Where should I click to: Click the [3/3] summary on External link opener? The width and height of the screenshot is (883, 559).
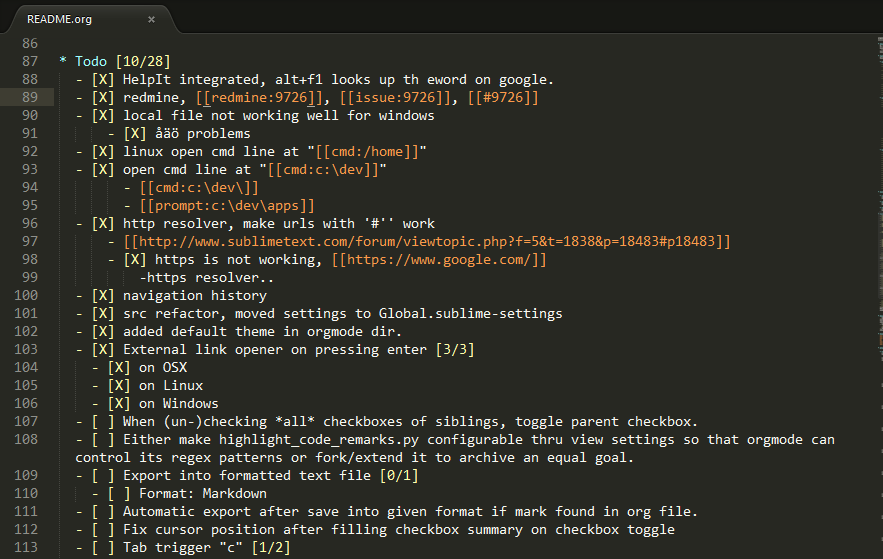tap(455, 350)
